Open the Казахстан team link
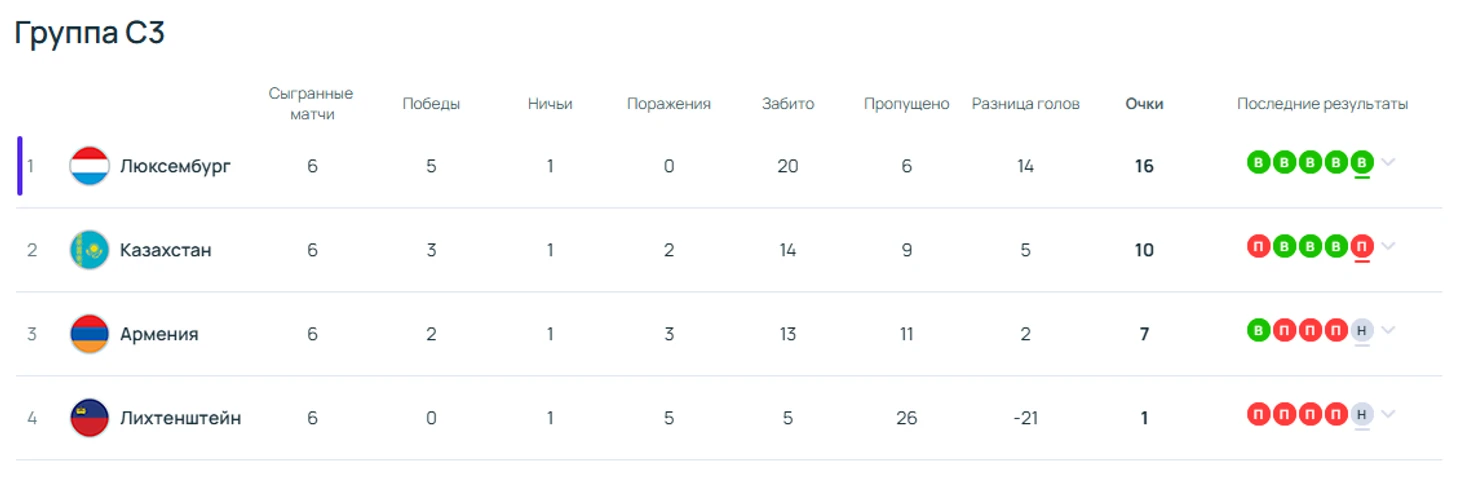Screen dimensions: 1460x486 click(166, 250)
